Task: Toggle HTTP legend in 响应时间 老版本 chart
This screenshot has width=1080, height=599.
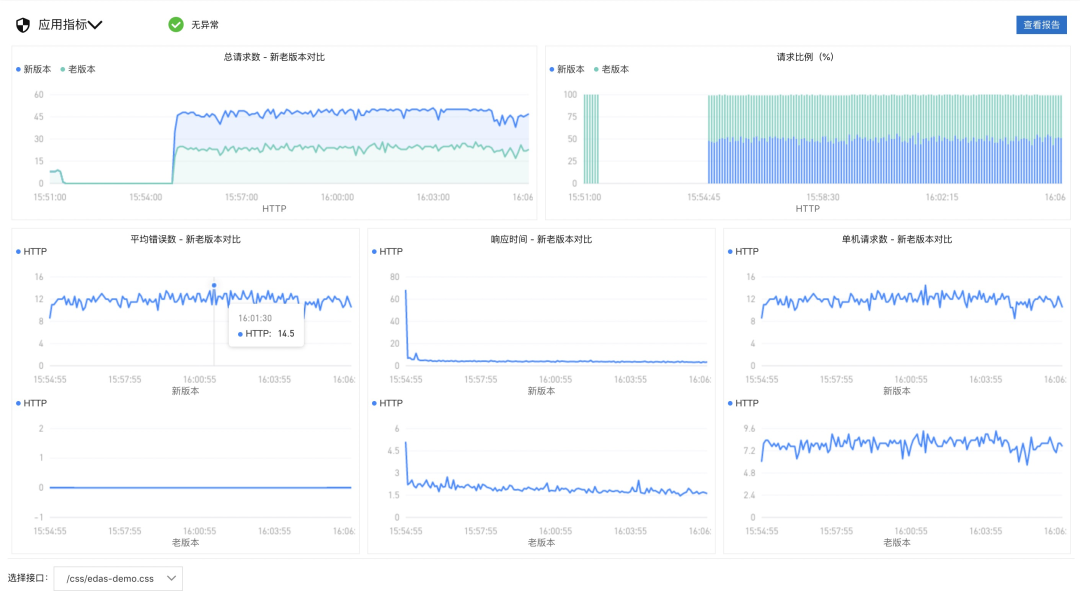Action: tap(388, 403)
